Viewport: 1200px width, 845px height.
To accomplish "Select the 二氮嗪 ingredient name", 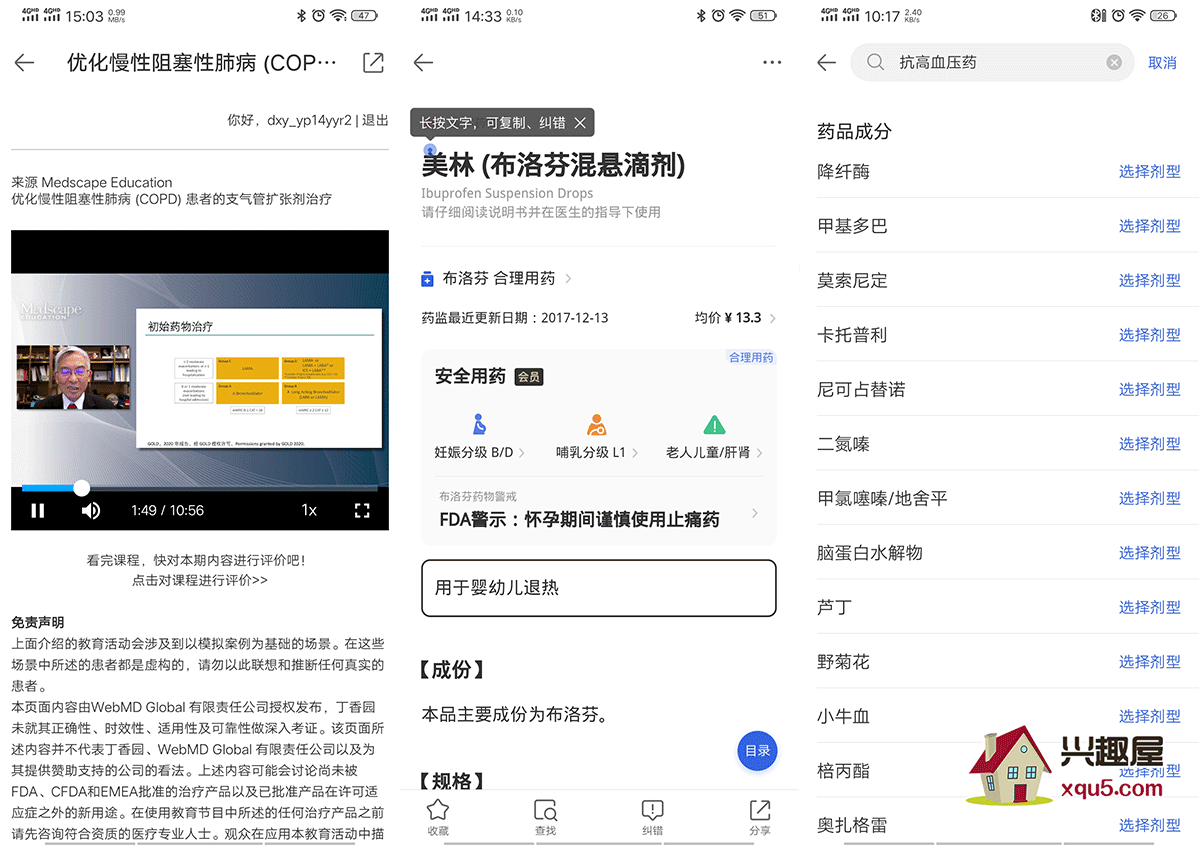I will [x=844, y=444].
